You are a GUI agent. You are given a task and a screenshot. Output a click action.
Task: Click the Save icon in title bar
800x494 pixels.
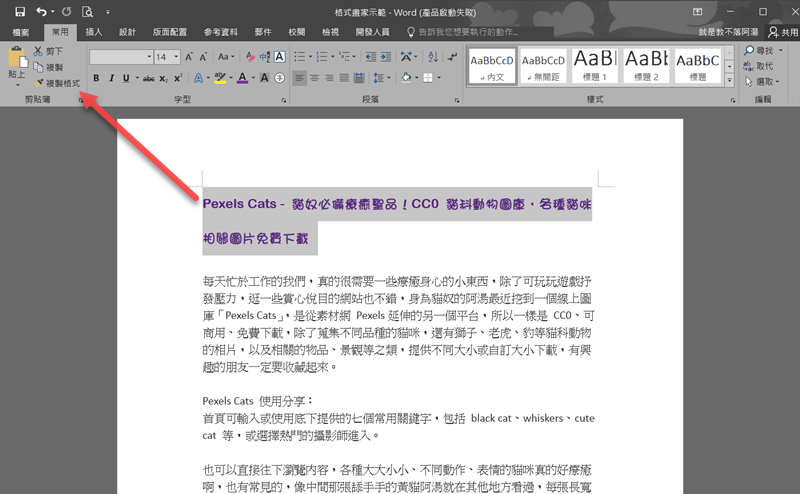[20, 11]
